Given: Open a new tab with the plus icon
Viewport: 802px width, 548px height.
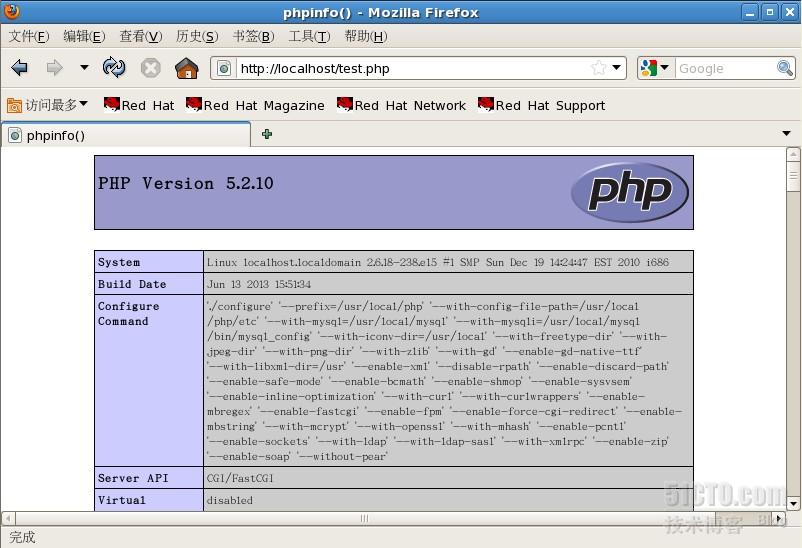Looking at the screenshot, I should point(266,134).
